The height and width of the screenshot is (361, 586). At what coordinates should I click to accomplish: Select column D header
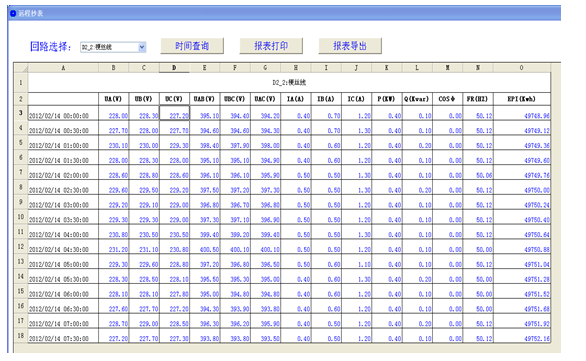point(174,68)
